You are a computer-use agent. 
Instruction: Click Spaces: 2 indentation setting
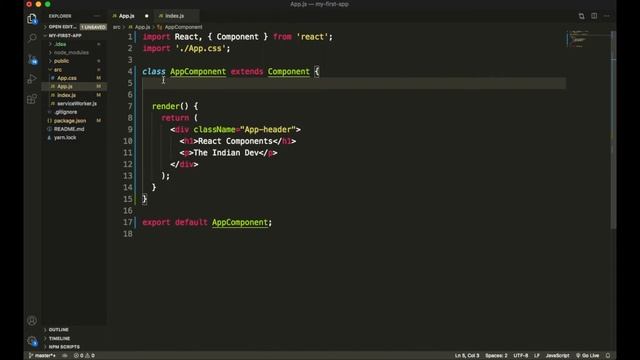coord(496,356)
